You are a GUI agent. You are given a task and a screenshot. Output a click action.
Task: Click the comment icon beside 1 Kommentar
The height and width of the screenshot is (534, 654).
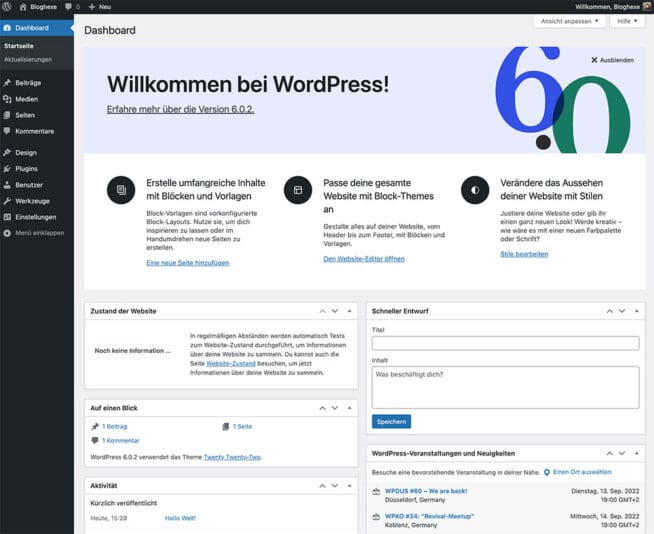[x=95, y=441]
